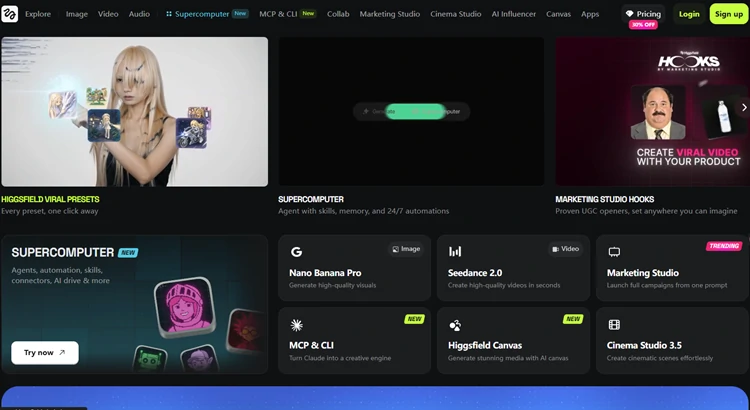Click the Nano Banana Pro title
Viewport: 750px width, 410px height.
click(325, 273)
